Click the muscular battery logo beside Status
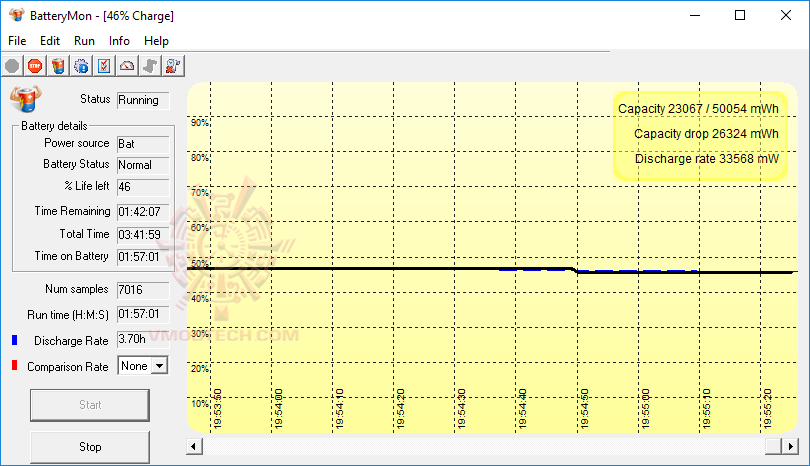The height and width of the screenshot is (466, 810). coord(26,99)
